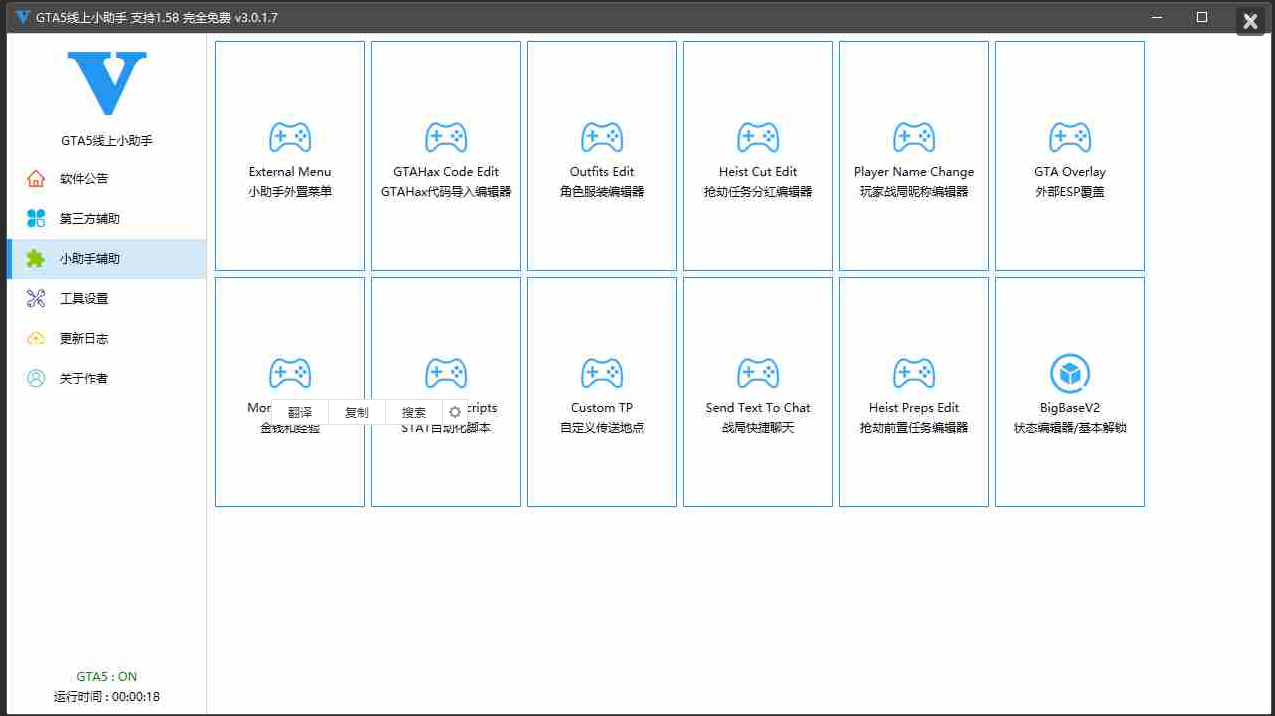This screenshot has height=716, width=1275.
Task: Open the Outfits Edit tile
Action: tap(602, 156)
